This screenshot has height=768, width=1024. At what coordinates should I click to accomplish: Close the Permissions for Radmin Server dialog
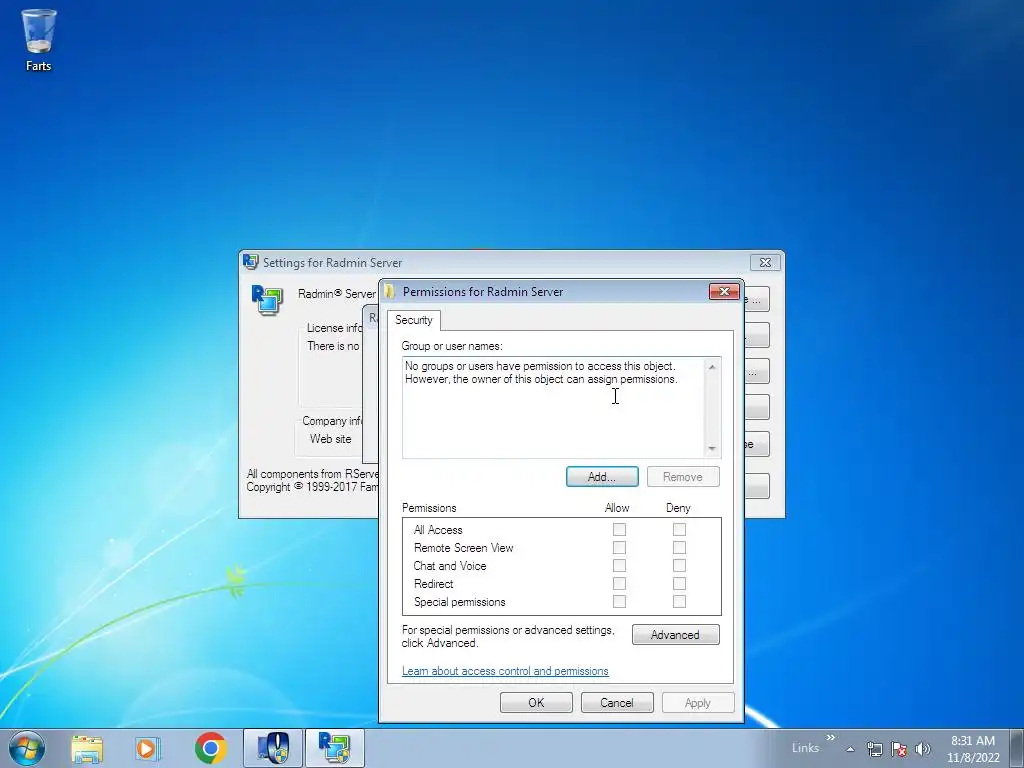tap(724, 291)
